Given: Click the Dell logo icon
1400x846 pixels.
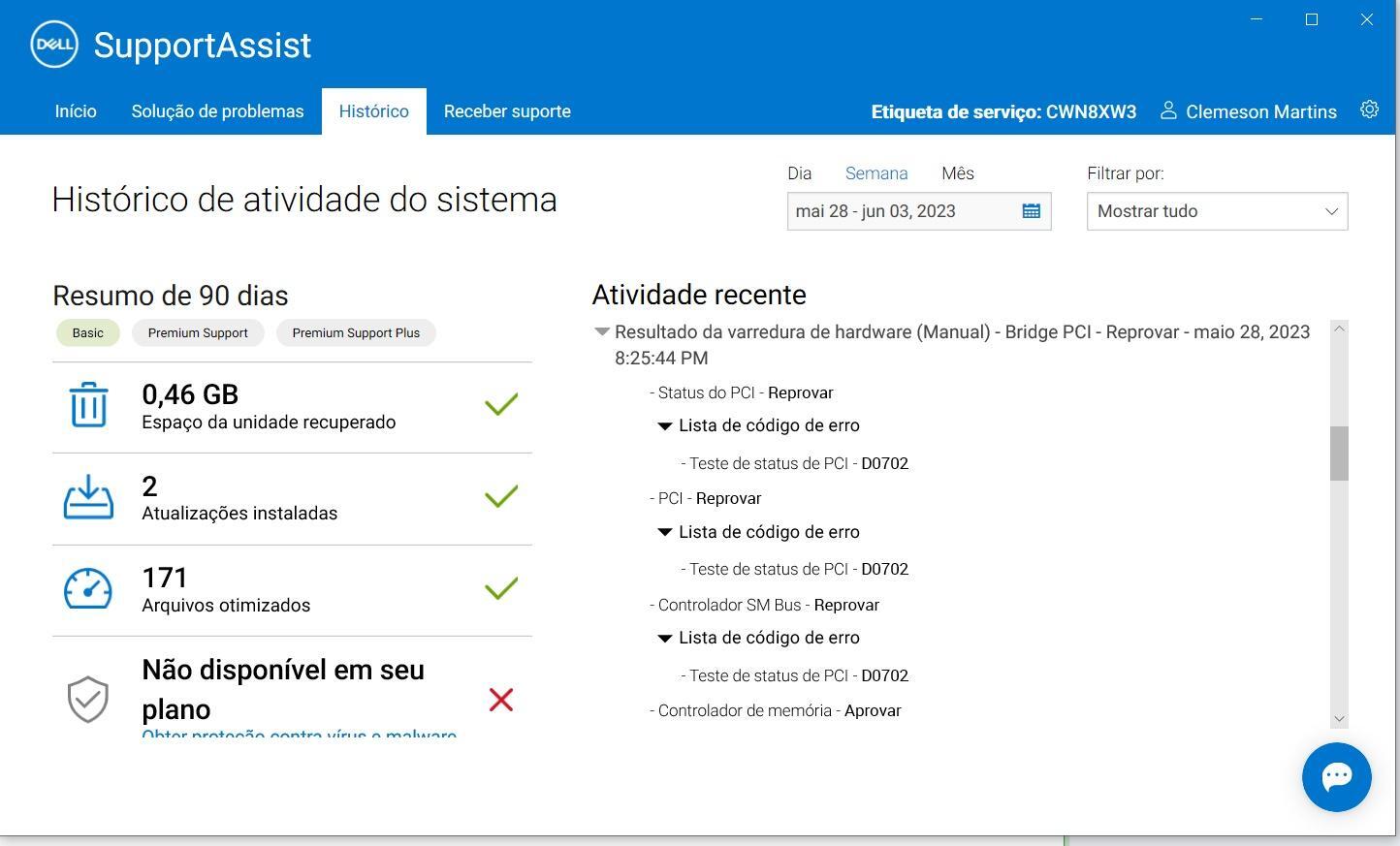Looking at the screenshot, I should tap(54, 45).
